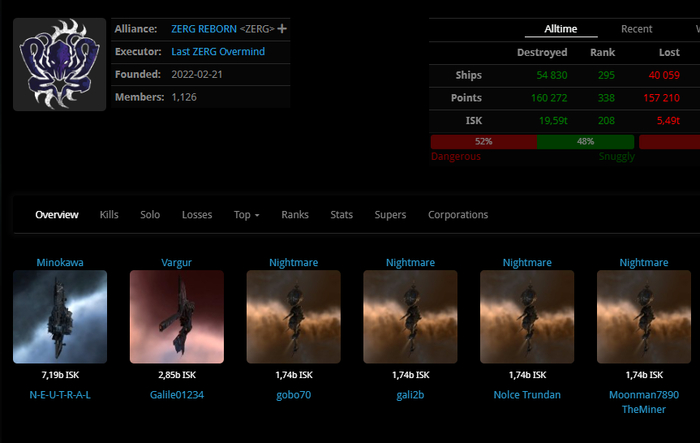This screenshot has height=443, width=700.
Task: Switch stats to Recent view
Action: point(637,30)
